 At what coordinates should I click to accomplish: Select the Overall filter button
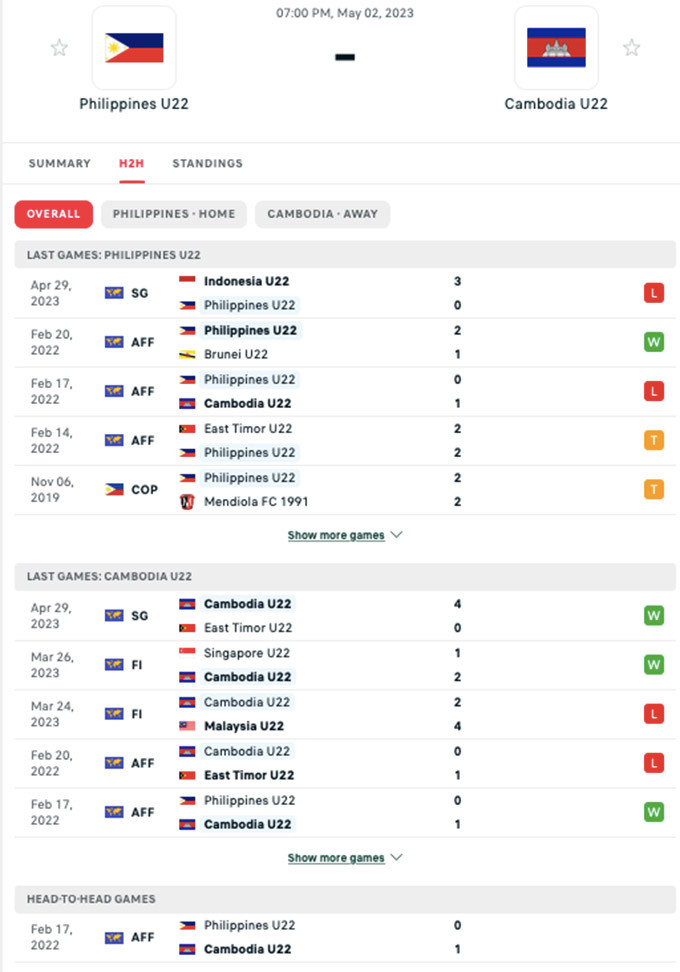[53, 214]
